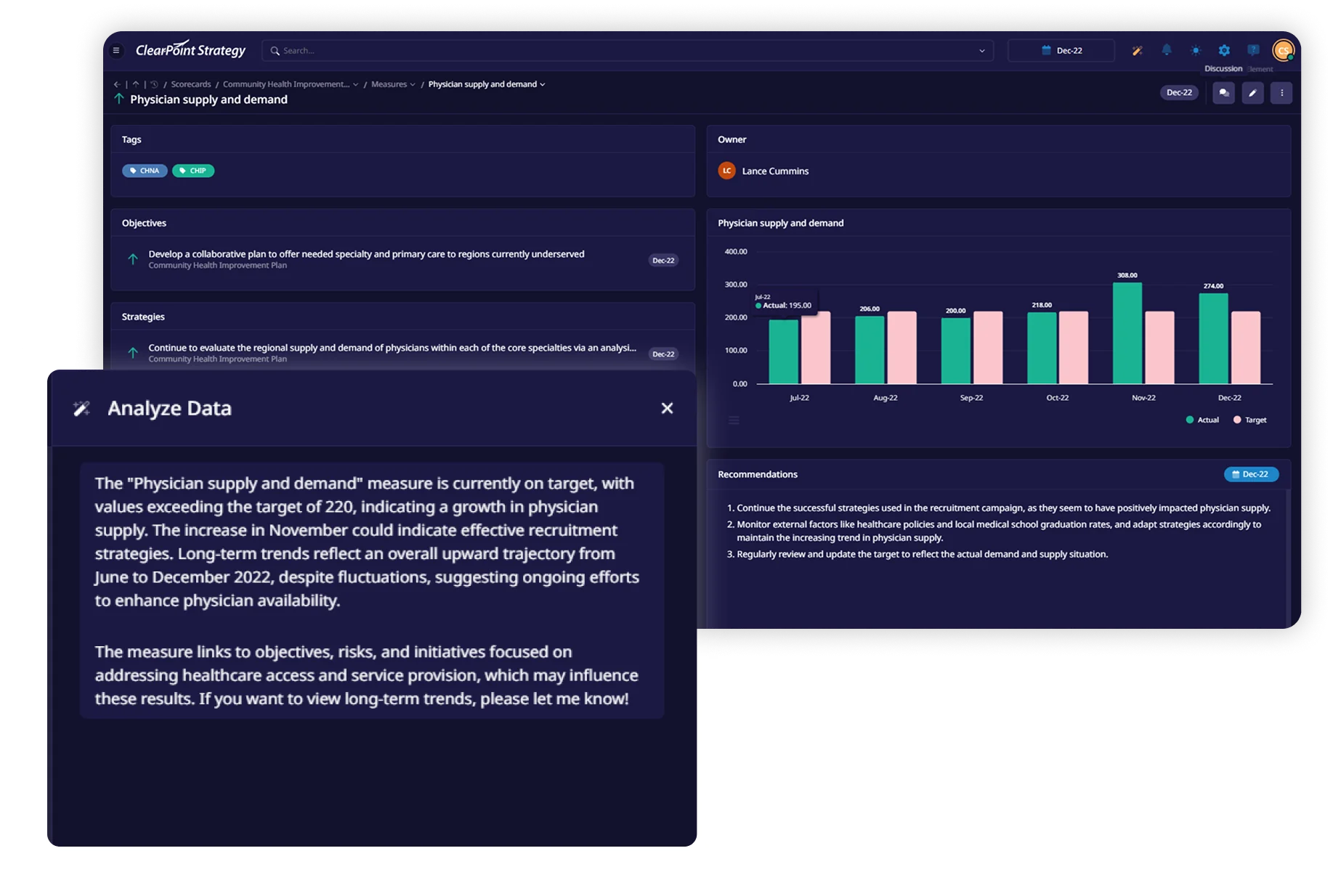Open the Discussion chat icon for this measure
This screenshot has height=896, width=1333.
click(1223, 93)
